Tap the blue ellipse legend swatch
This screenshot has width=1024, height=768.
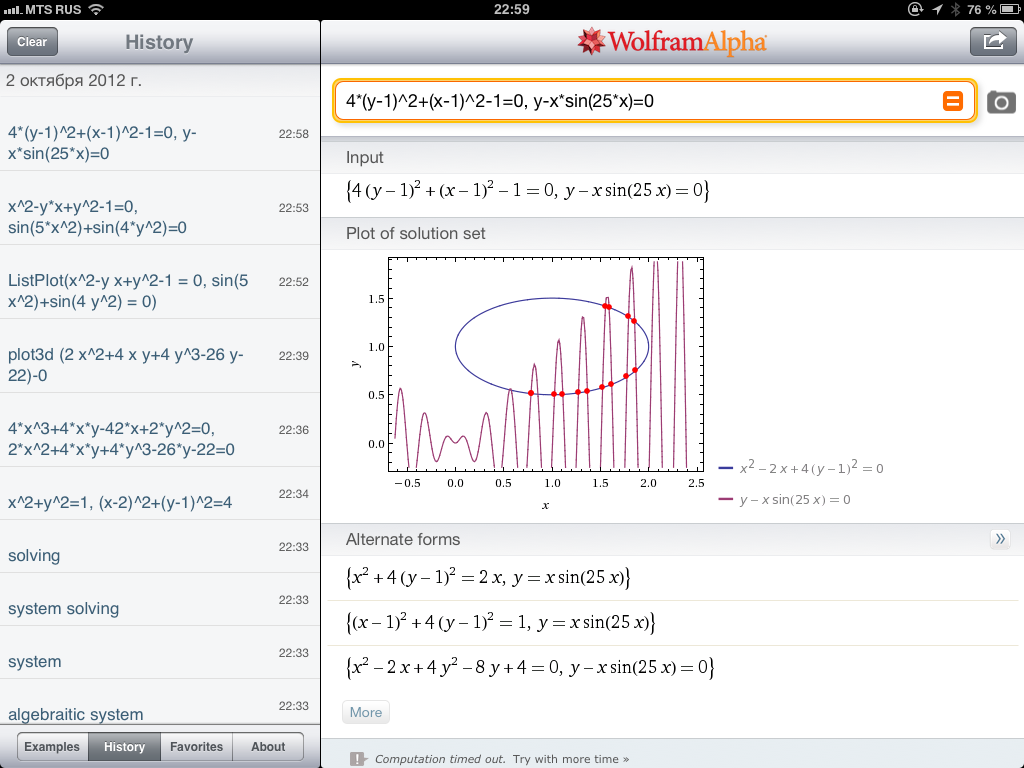click(x=726, y=468)
